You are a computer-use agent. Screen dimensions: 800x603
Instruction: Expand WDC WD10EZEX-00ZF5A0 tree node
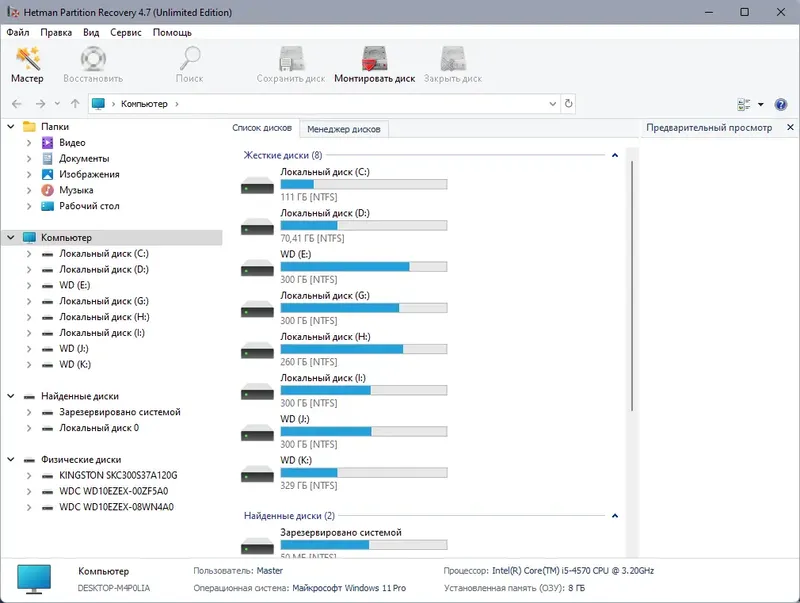click(x=29, y=491)
